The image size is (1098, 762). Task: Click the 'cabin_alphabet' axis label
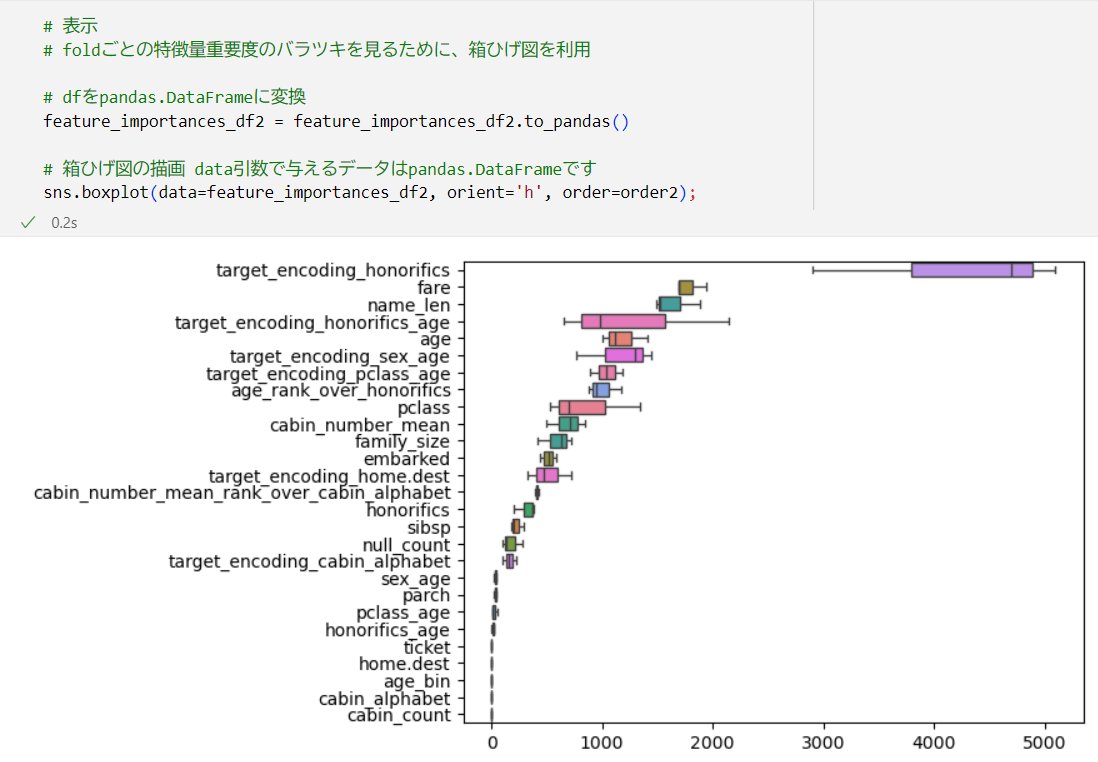(x=384, y=699)
